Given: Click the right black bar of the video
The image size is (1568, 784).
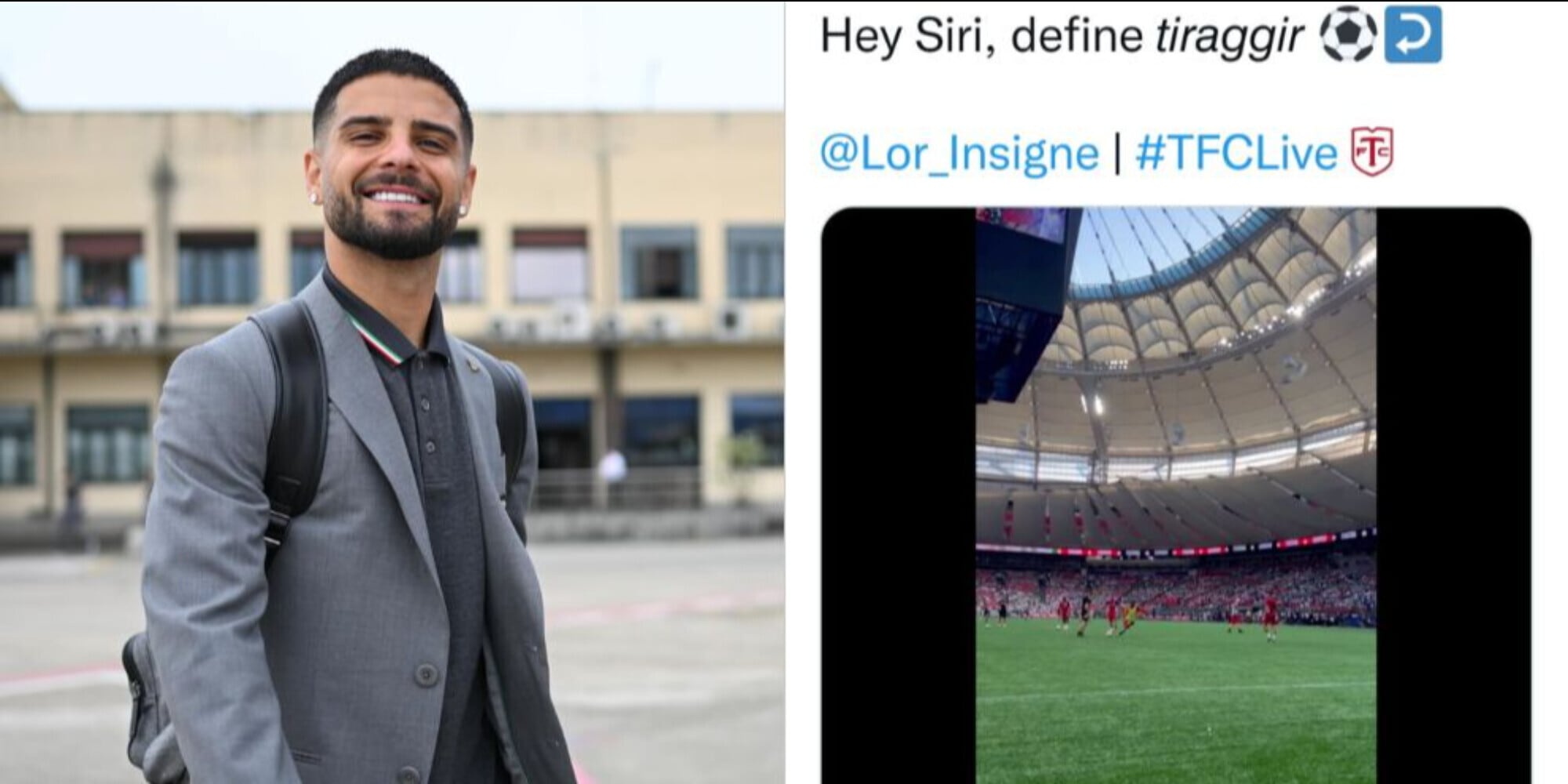Looking at the screenshot, I should point(1454,495).
